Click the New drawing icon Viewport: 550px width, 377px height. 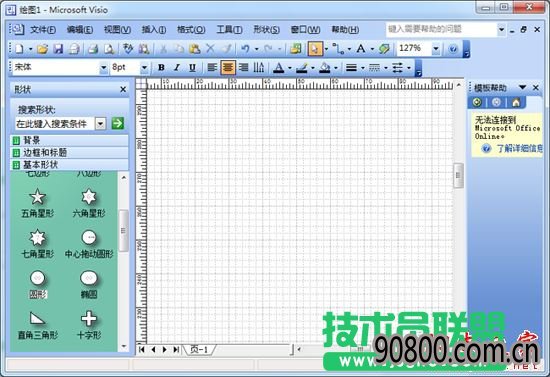coord(20,49)
